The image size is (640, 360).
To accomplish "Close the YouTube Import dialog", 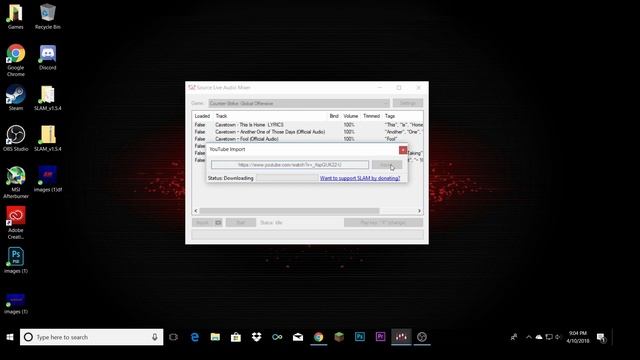I will pos(403,150).
